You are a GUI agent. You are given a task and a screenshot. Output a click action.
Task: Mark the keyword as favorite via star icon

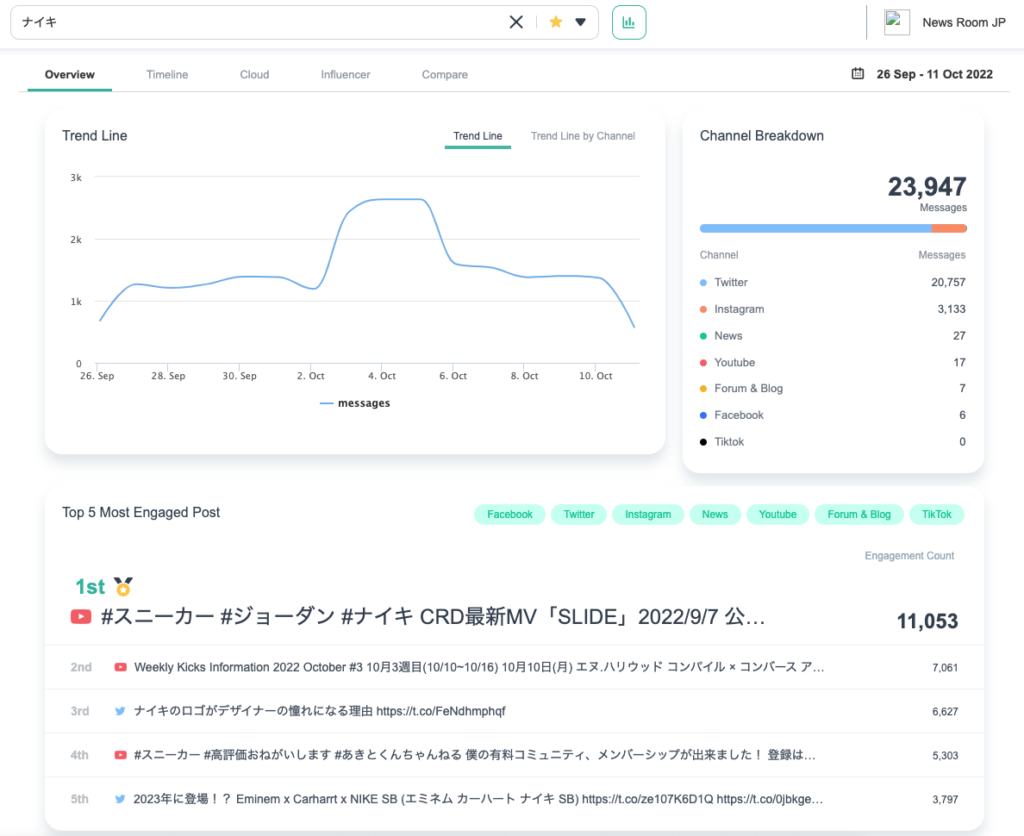coord(556,21)
